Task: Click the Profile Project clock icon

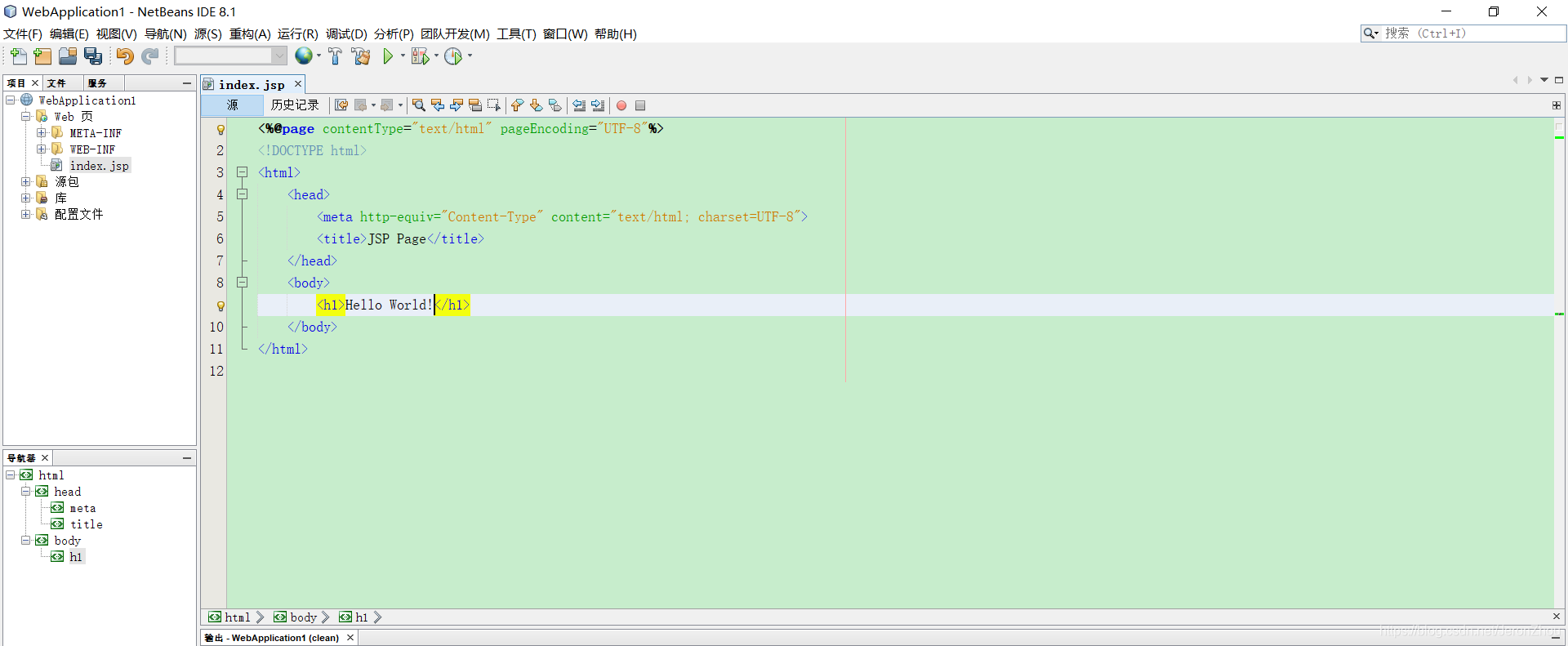Action: point(453,56)
